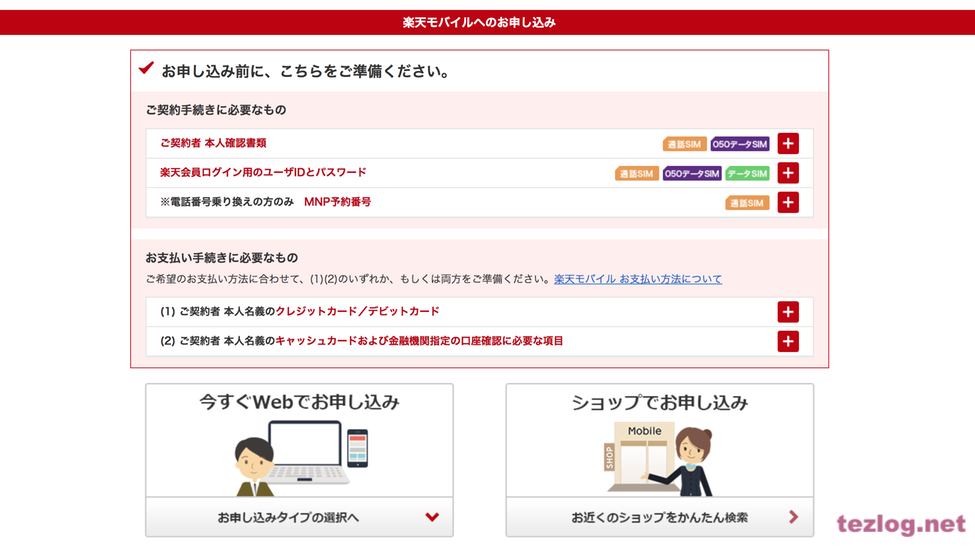Screen dimensions: 975x547
Task: Click the お近くのショップをかんたん検索 button
Action: coord(659,517)
